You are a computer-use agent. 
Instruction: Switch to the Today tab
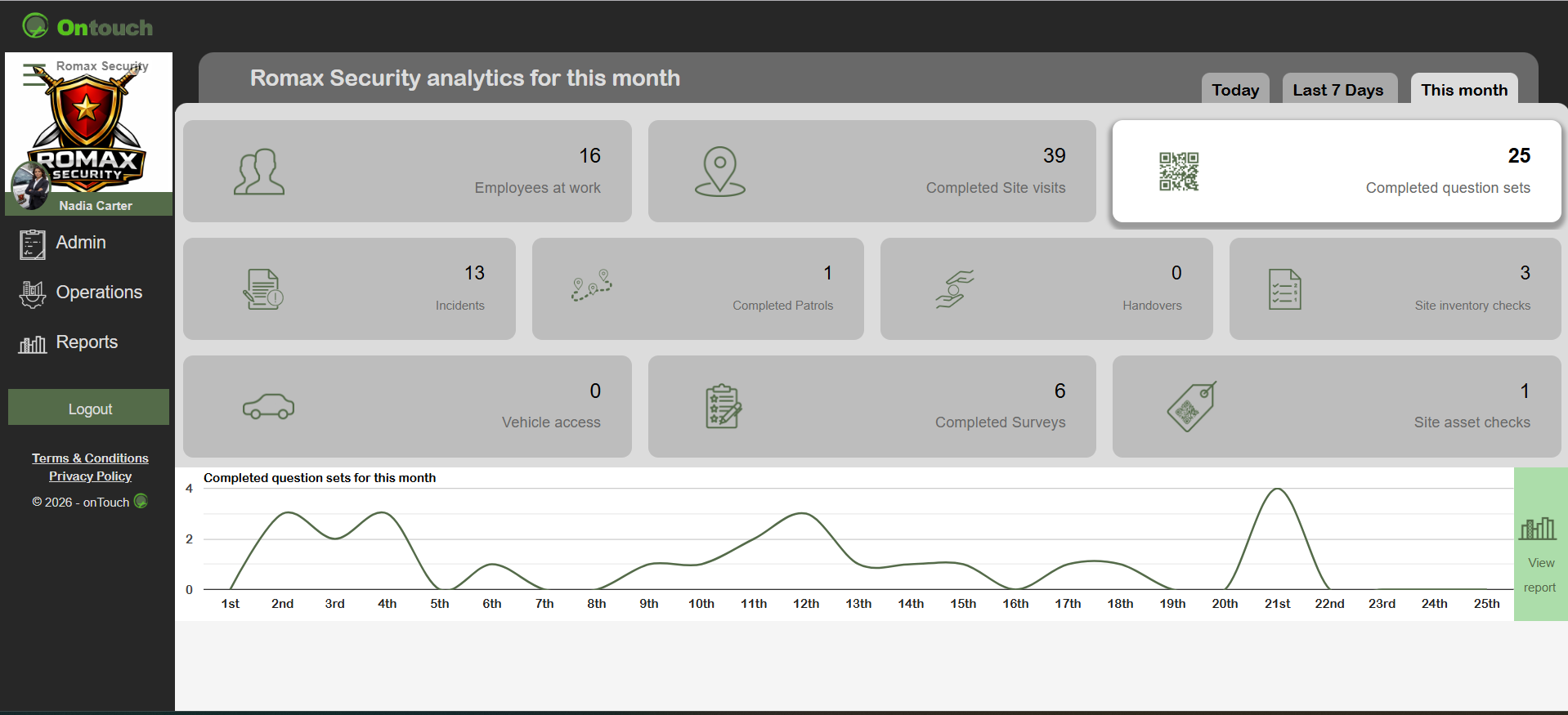coord(1234,90)
